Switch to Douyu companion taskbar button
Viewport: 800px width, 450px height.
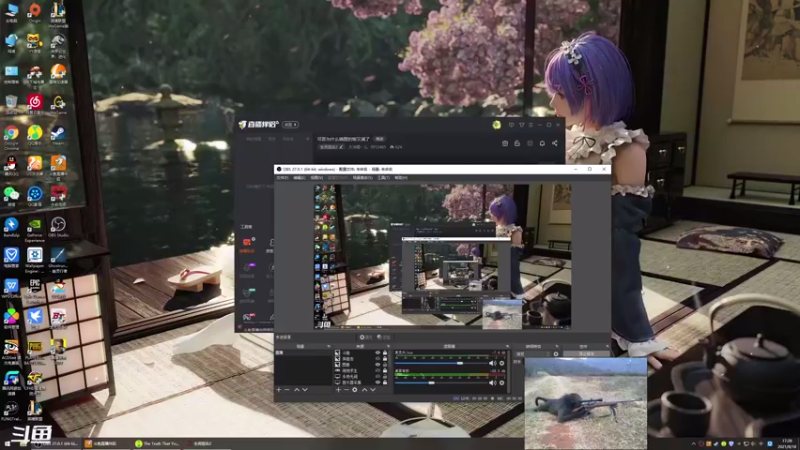pyautogui.click(x=105, y=443)
